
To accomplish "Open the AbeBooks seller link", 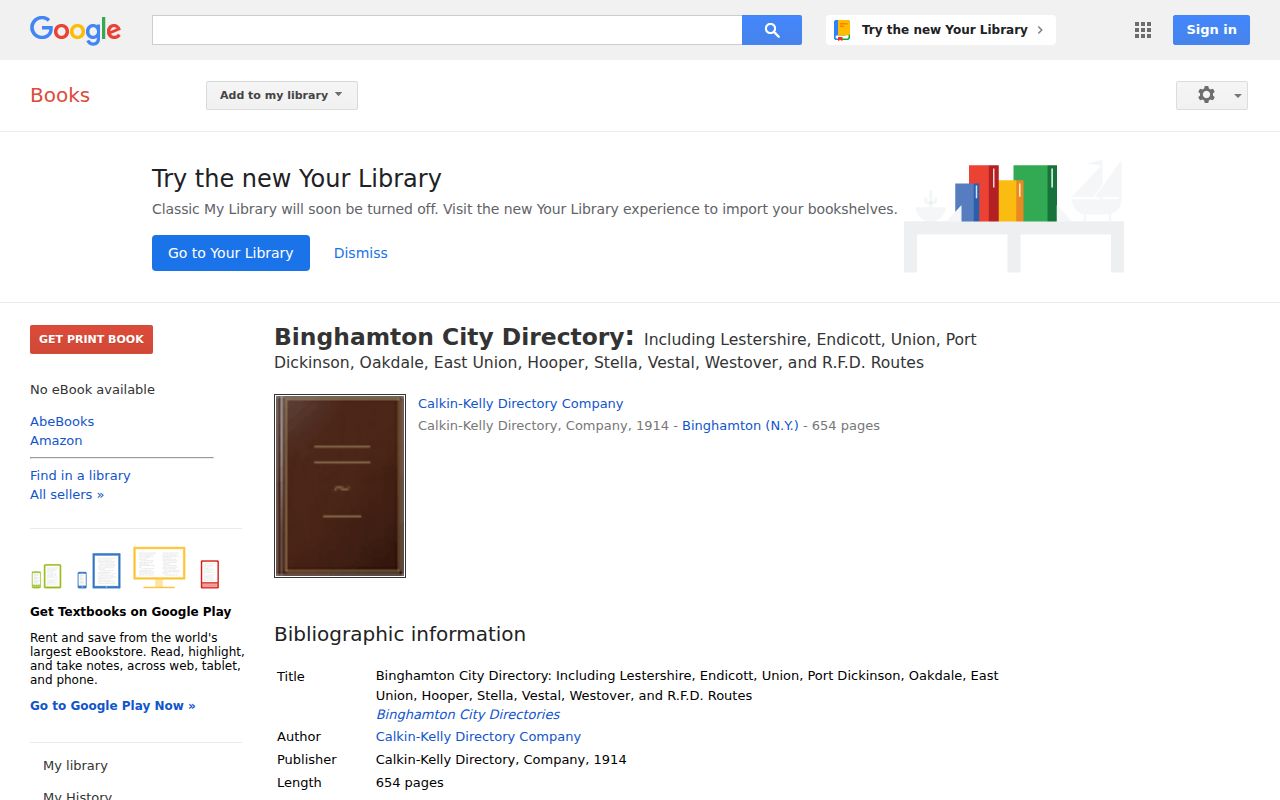I will pos(62,421).
